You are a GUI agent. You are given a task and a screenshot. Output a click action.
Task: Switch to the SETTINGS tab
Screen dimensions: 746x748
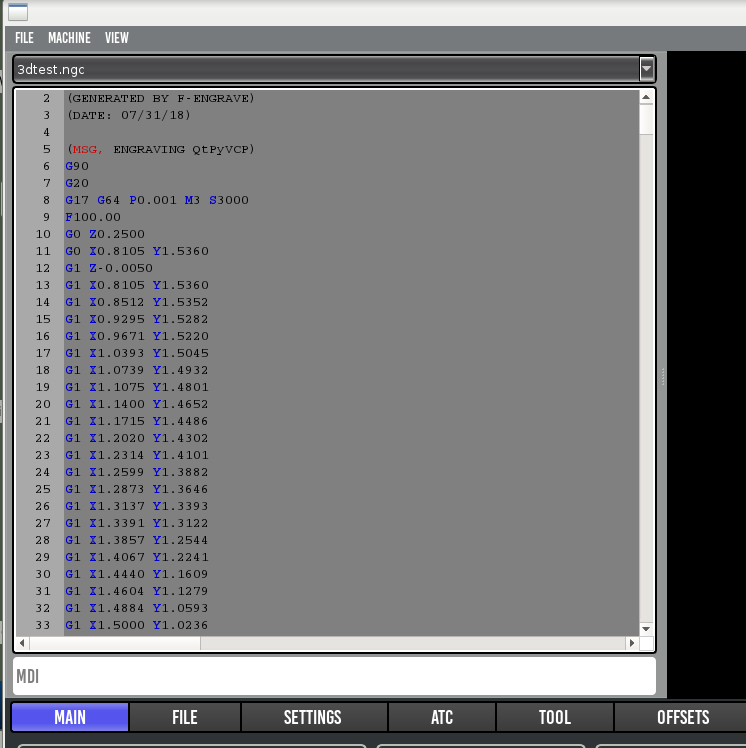tap(313, 717)
